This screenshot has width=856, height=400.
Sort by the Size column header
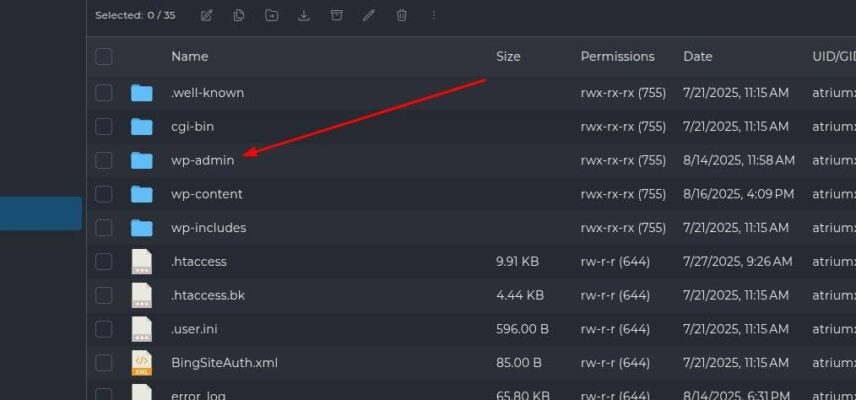click(508, 56)
